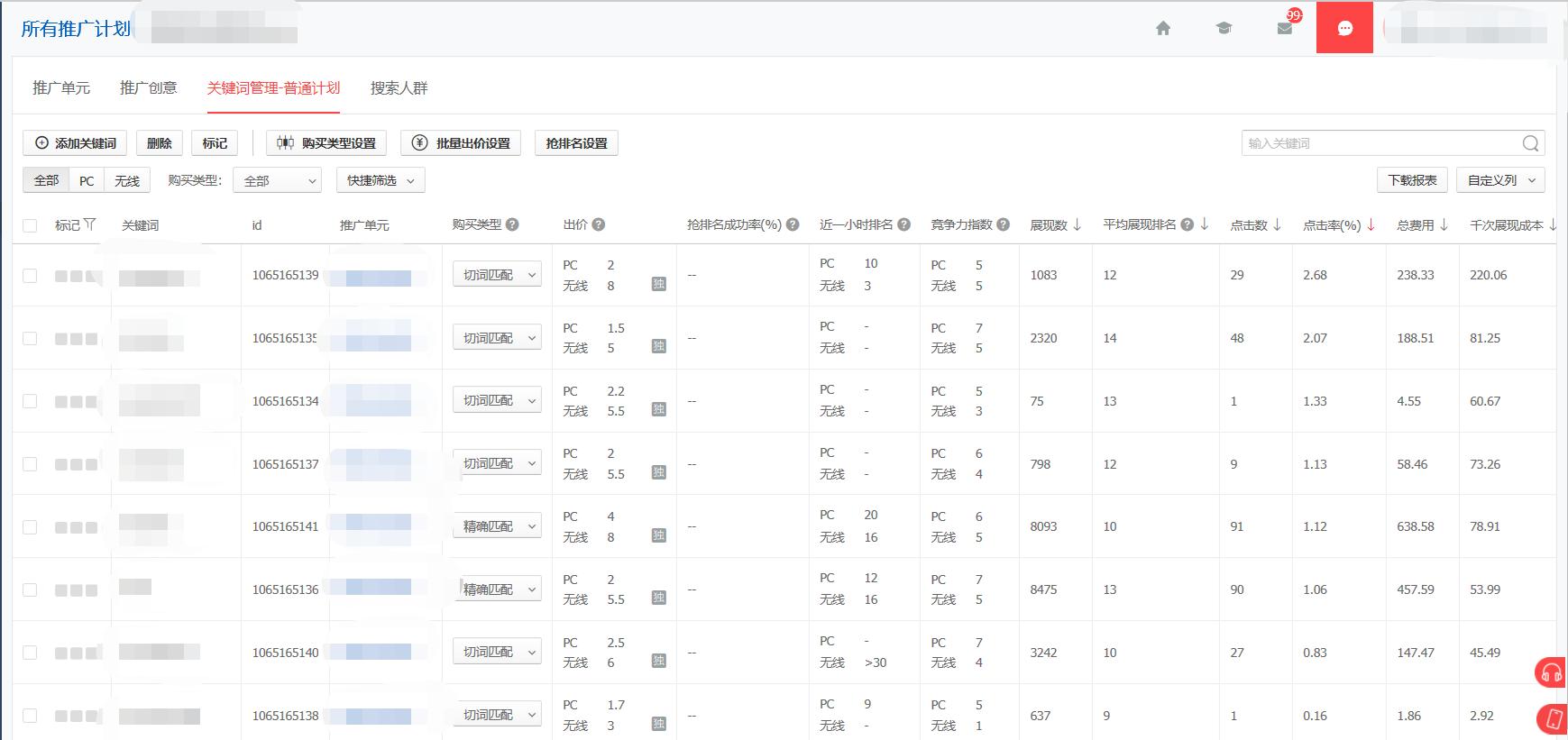Open the 自定义列 dropdown
Screen dimensions: 1568x740
[1500, 180]
